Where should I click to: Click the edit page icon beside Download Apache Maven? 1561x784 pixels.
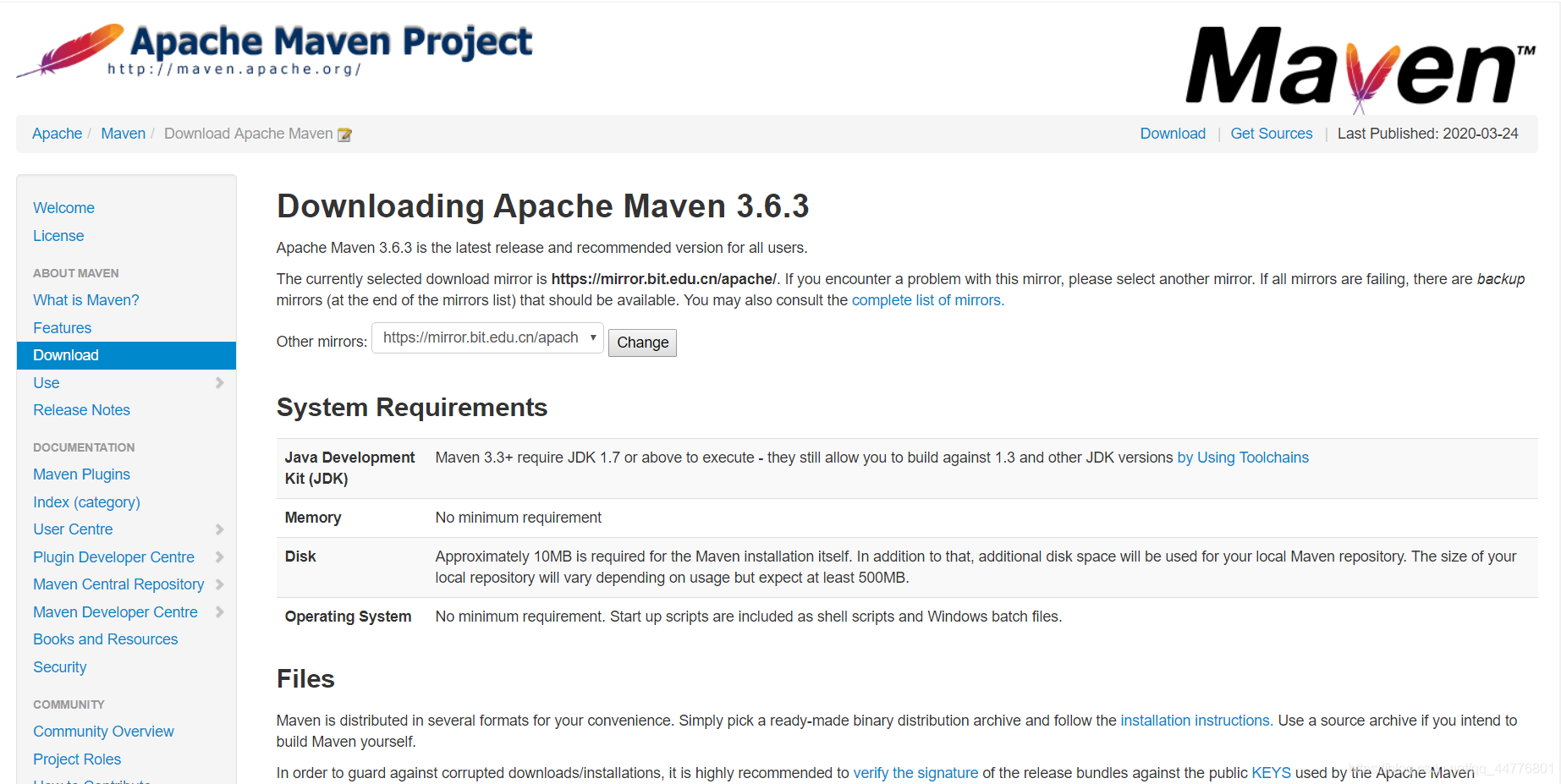click(344, 134)
